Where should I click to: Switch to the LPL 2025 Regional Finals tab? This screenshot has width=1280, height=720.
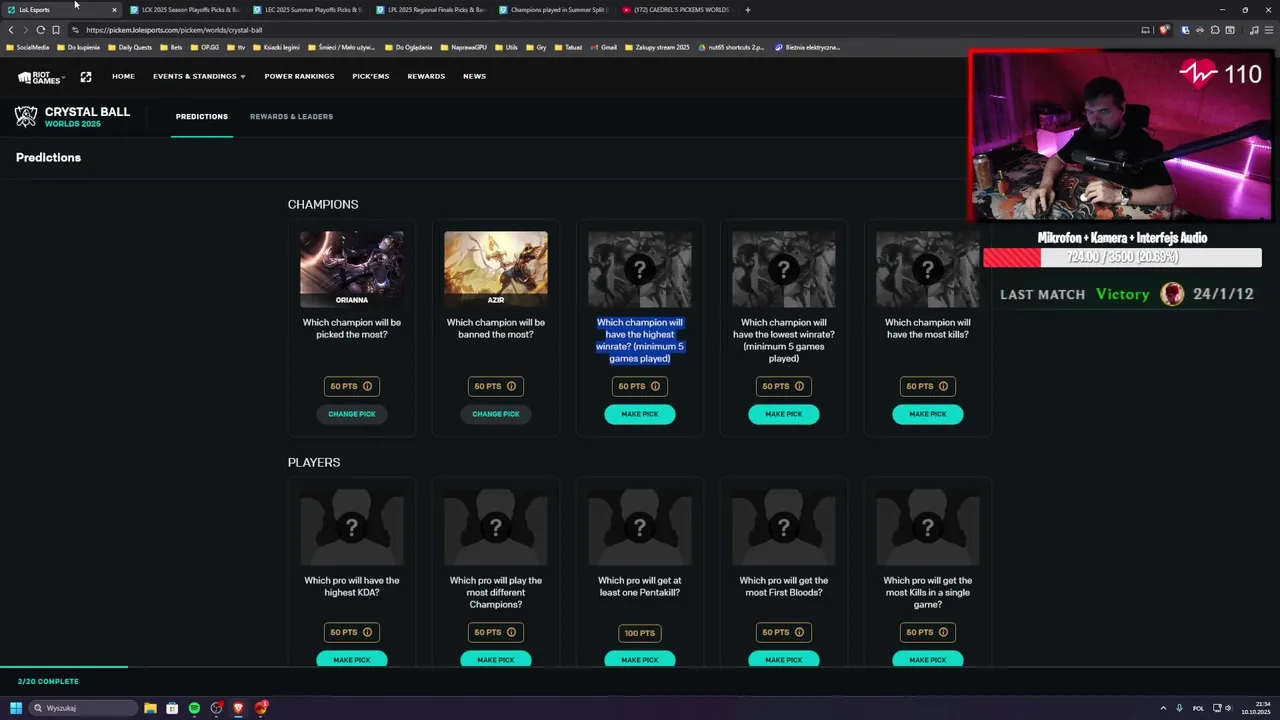[431, 10]
